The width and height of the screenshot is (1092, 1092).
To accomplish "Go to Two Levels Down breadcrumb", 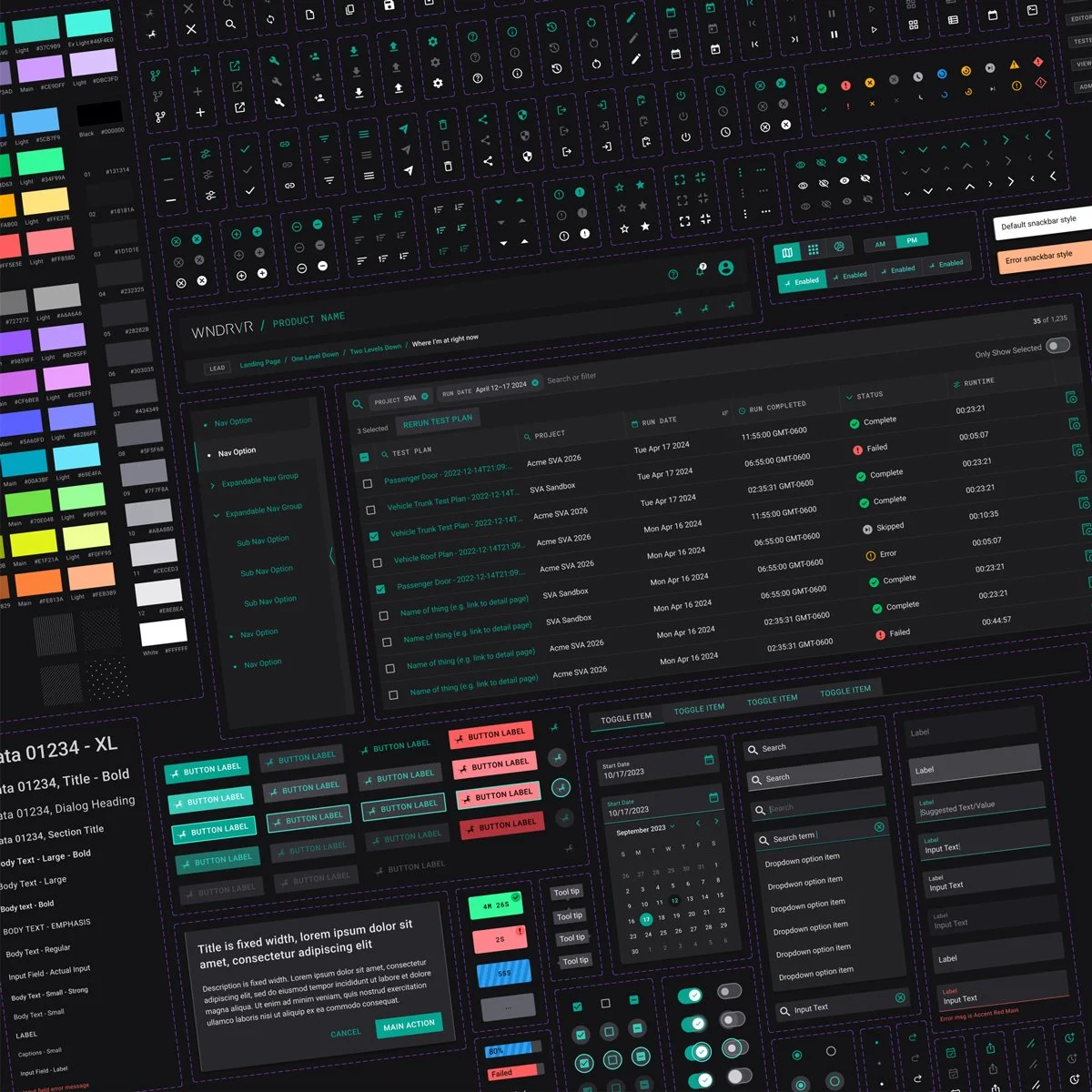I will click(x=376, y=348).
